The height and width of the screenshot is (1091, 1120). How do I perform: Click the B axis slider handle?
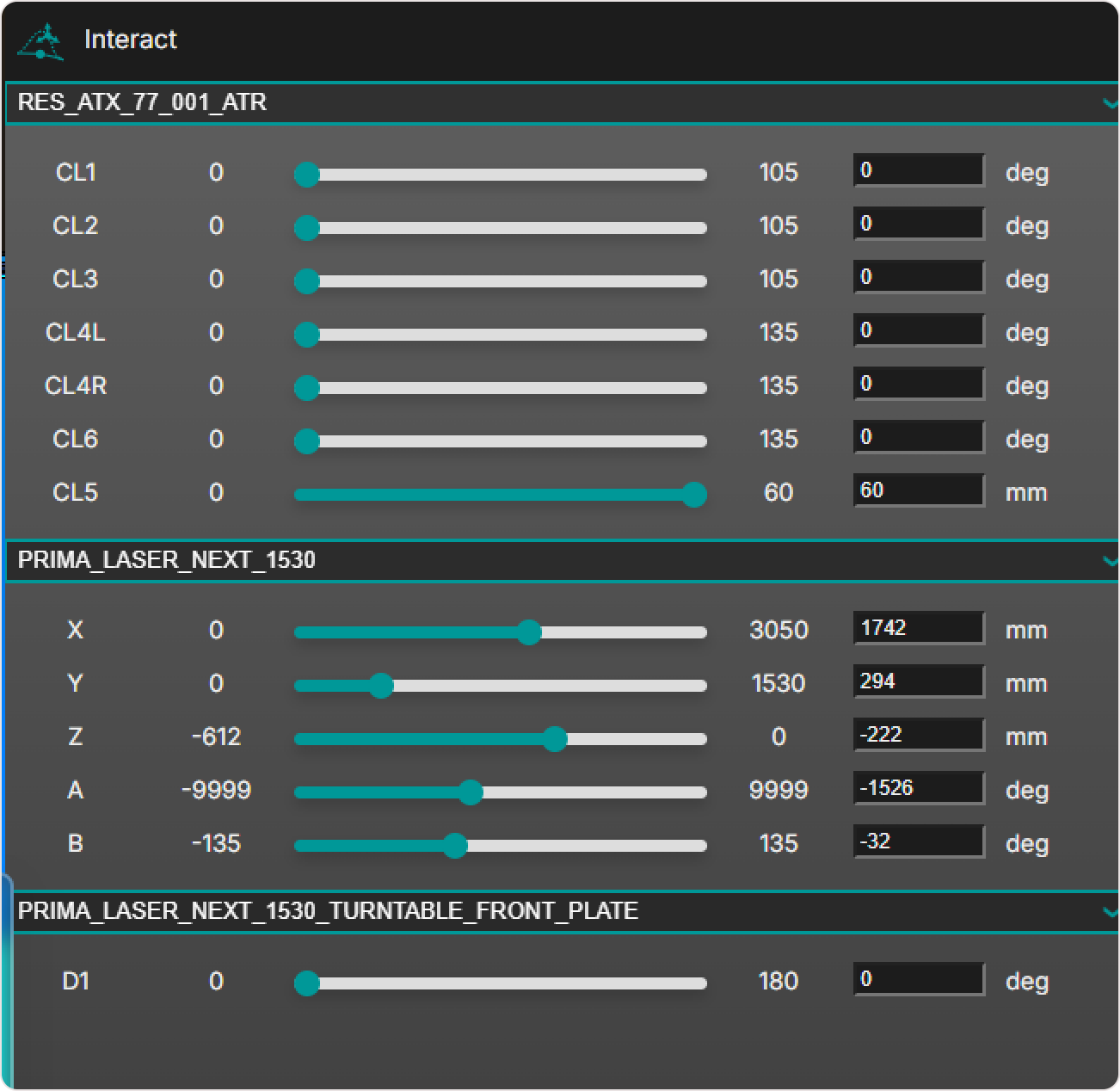tap(455, 846)
